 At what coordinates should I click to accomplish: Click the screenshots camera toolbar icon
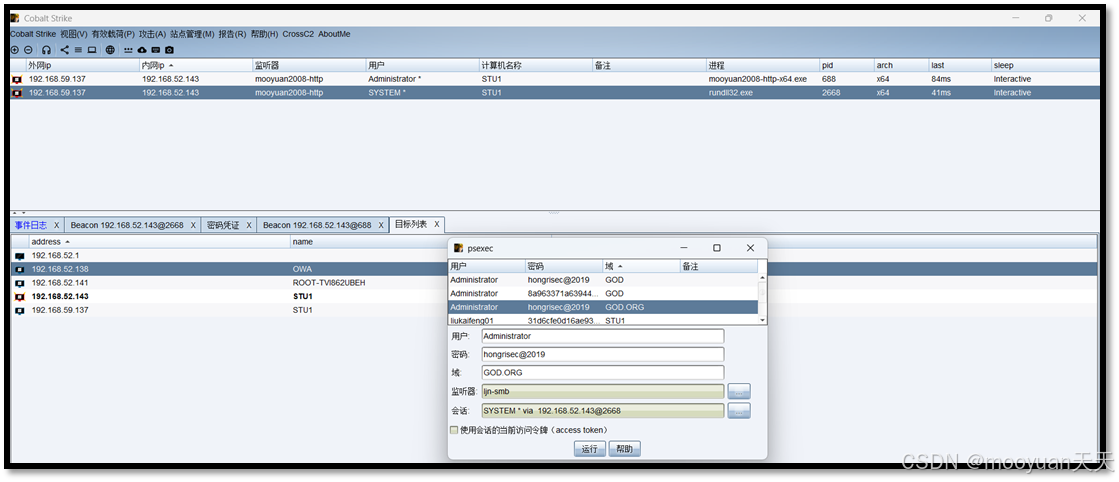coord(169,50)
